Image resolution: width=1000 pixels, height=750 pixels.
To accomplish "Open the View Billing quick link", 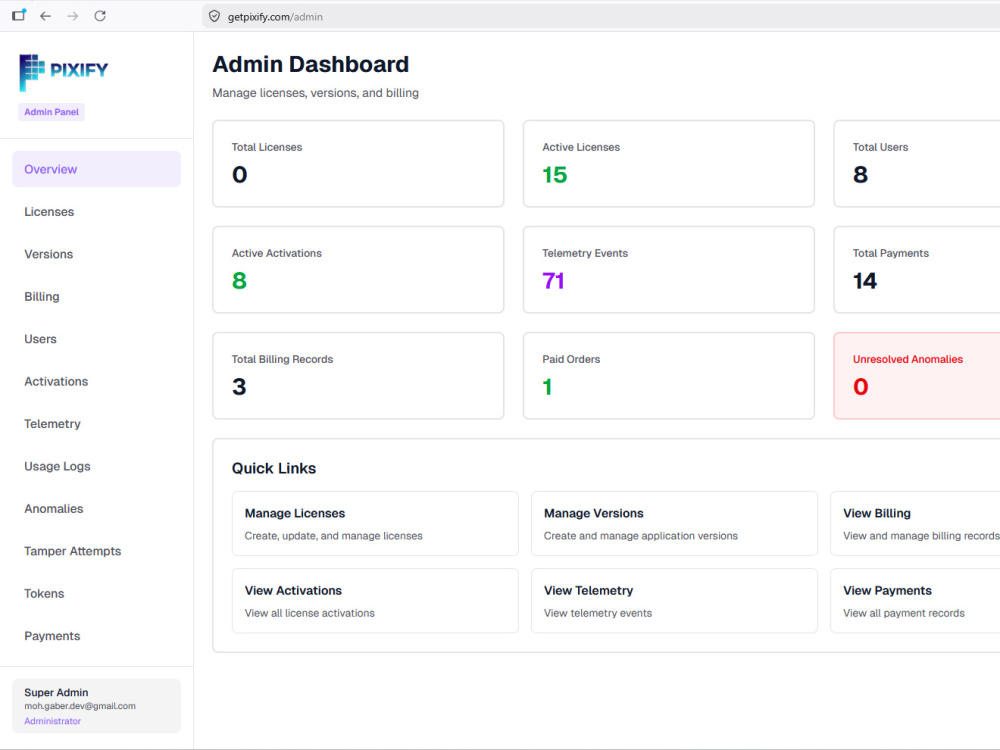I will [x=915, y=524].
